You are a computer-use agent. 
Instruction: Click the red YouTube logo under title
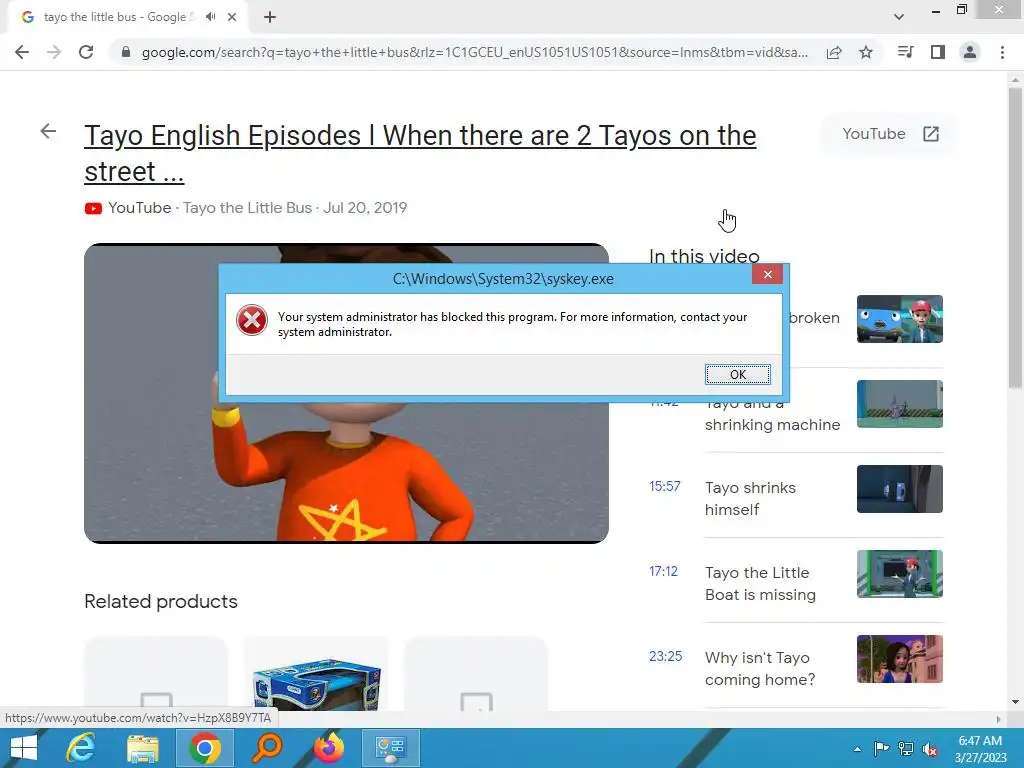93,208
